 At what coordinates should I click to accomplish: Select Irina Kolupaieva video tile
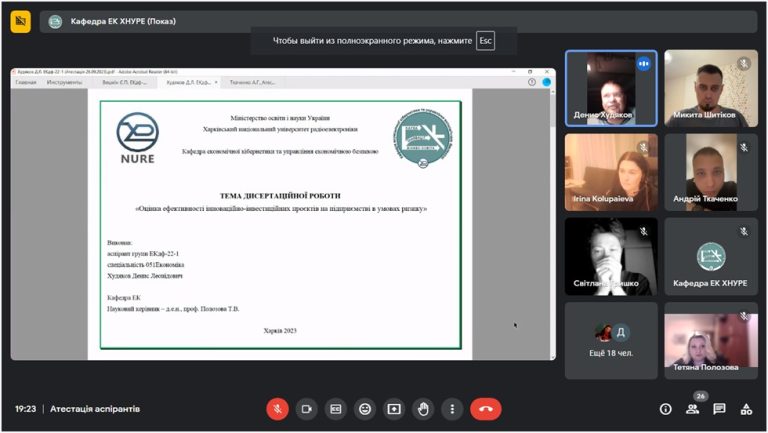(x=611, y=172)
